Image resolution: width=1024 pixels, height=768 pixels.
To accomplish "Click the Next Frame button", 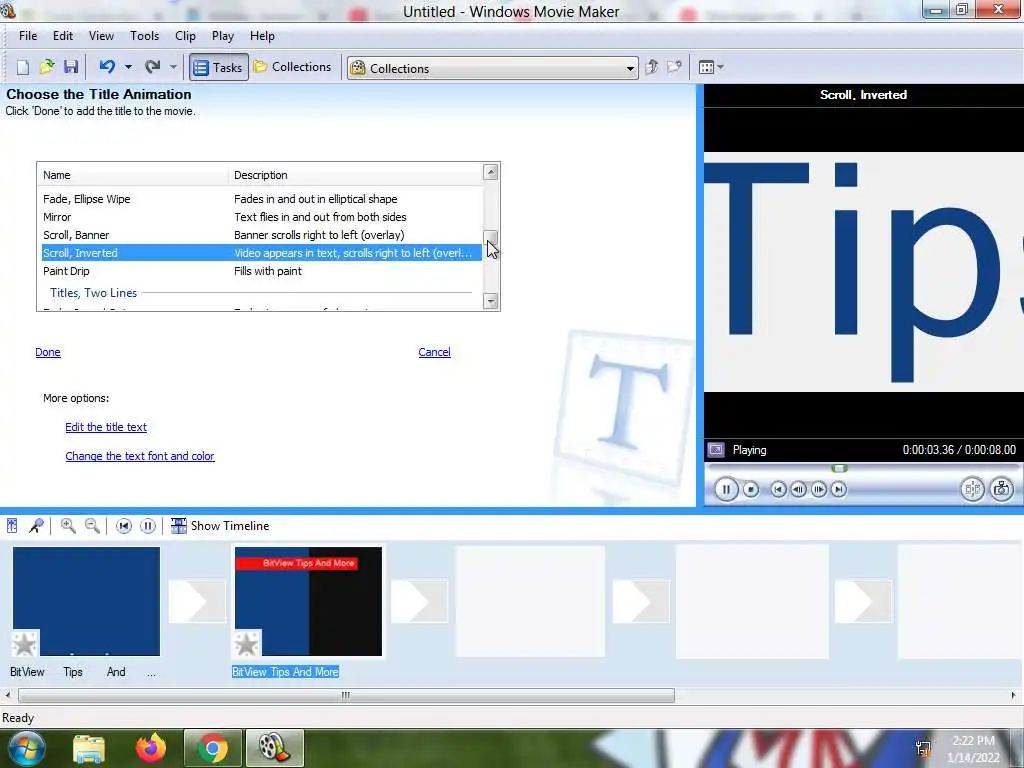I will 818,489.
